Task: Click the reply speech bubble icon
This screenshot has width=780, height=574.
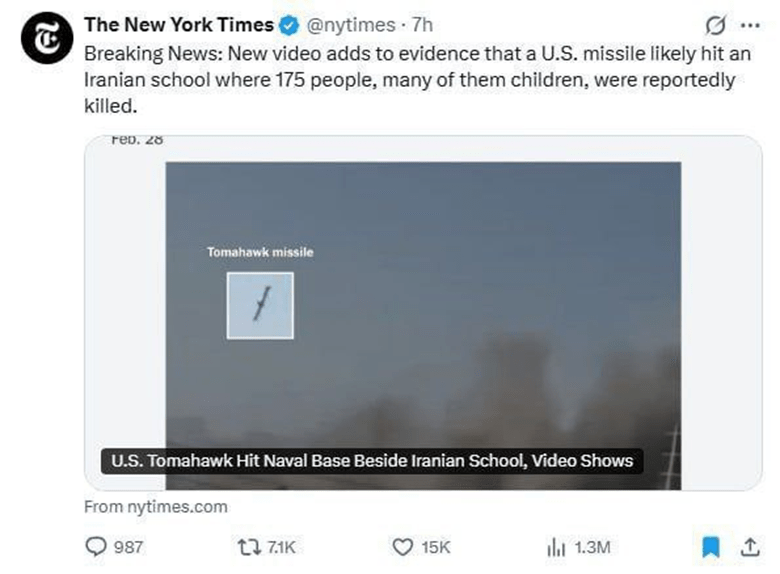Action: [96, 546]
